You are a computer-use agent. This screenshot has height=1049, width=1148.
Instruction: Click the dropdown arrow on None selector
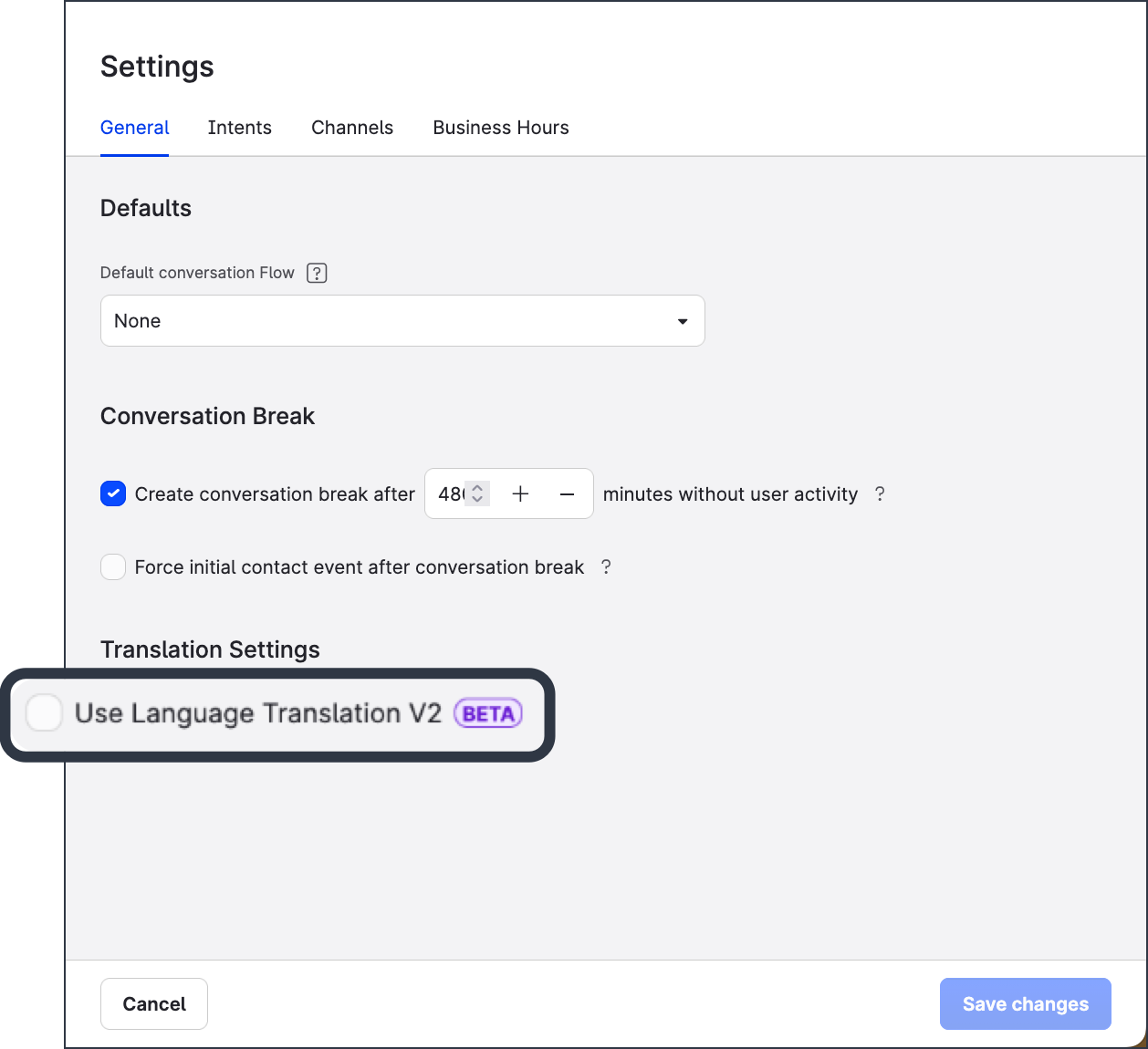683,321
